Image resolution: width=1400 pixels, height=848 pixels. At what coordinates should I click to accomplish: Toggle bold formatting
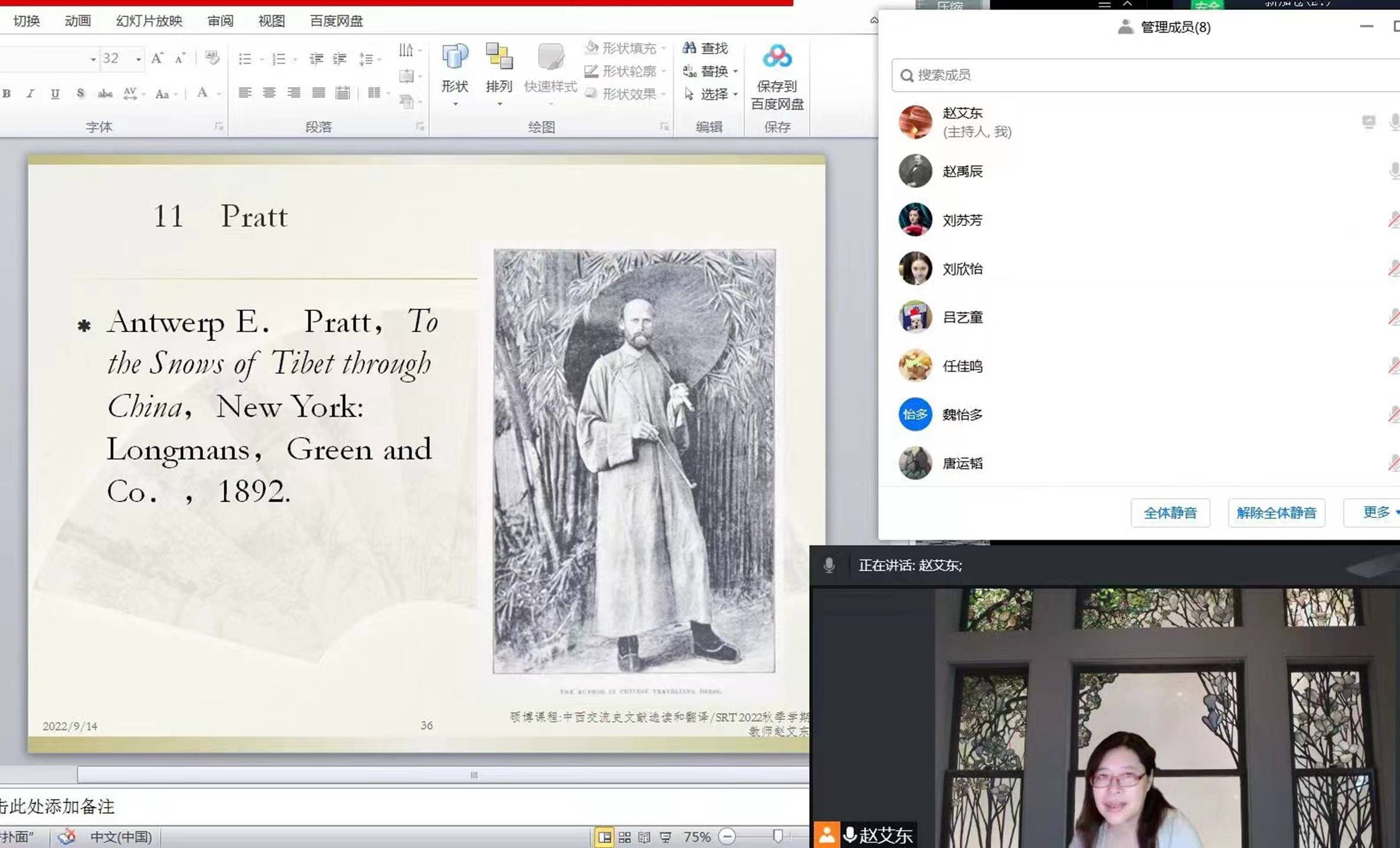pos(7,94)
